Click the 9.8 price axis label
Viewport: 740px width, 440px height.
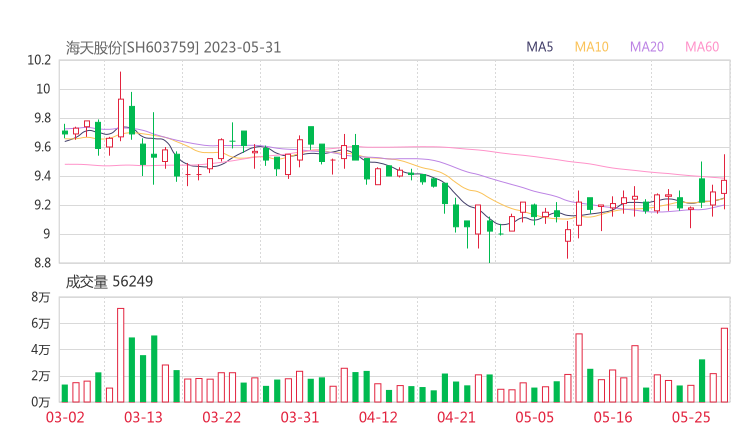pos(42,118)
